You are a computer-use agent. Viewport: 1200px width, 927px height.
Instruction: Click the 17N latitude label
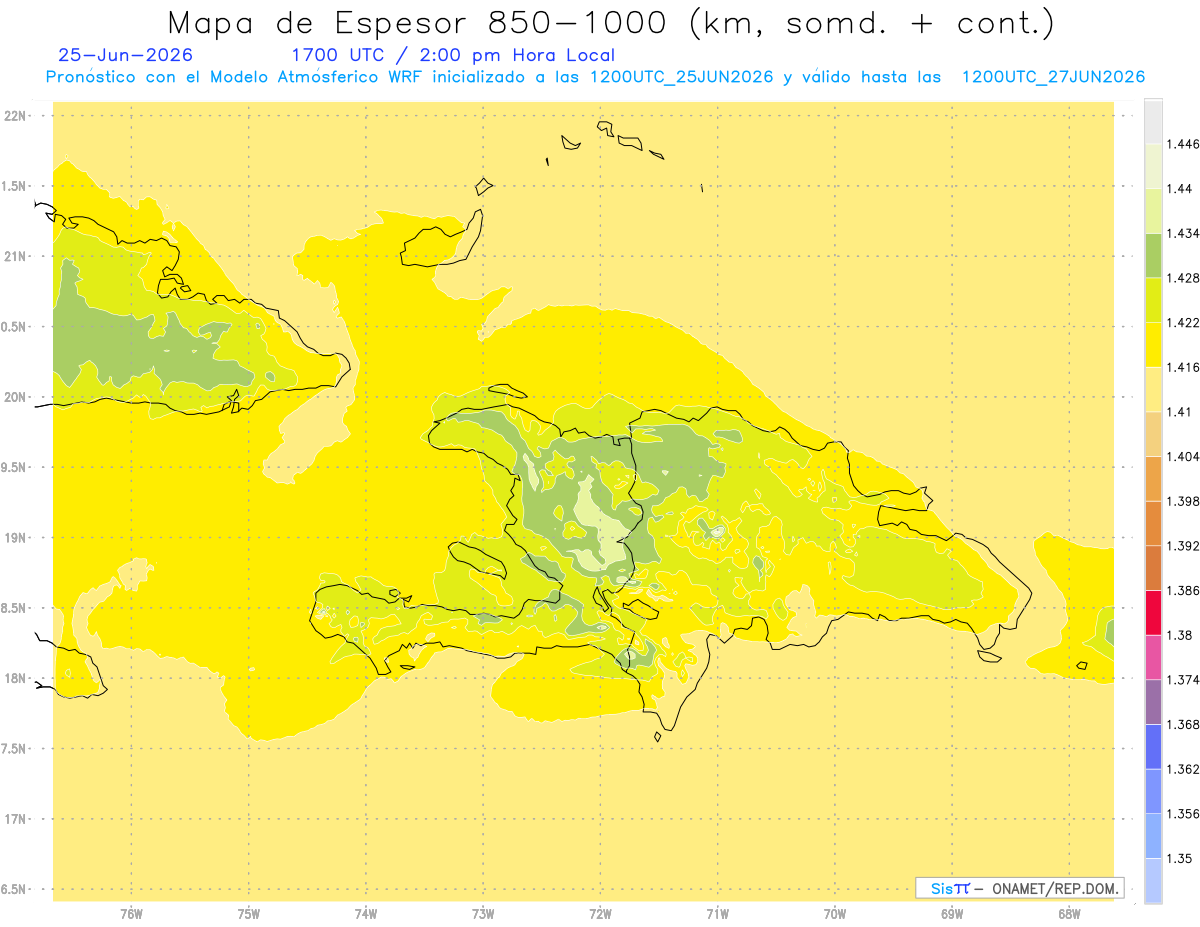click(16, 819)
